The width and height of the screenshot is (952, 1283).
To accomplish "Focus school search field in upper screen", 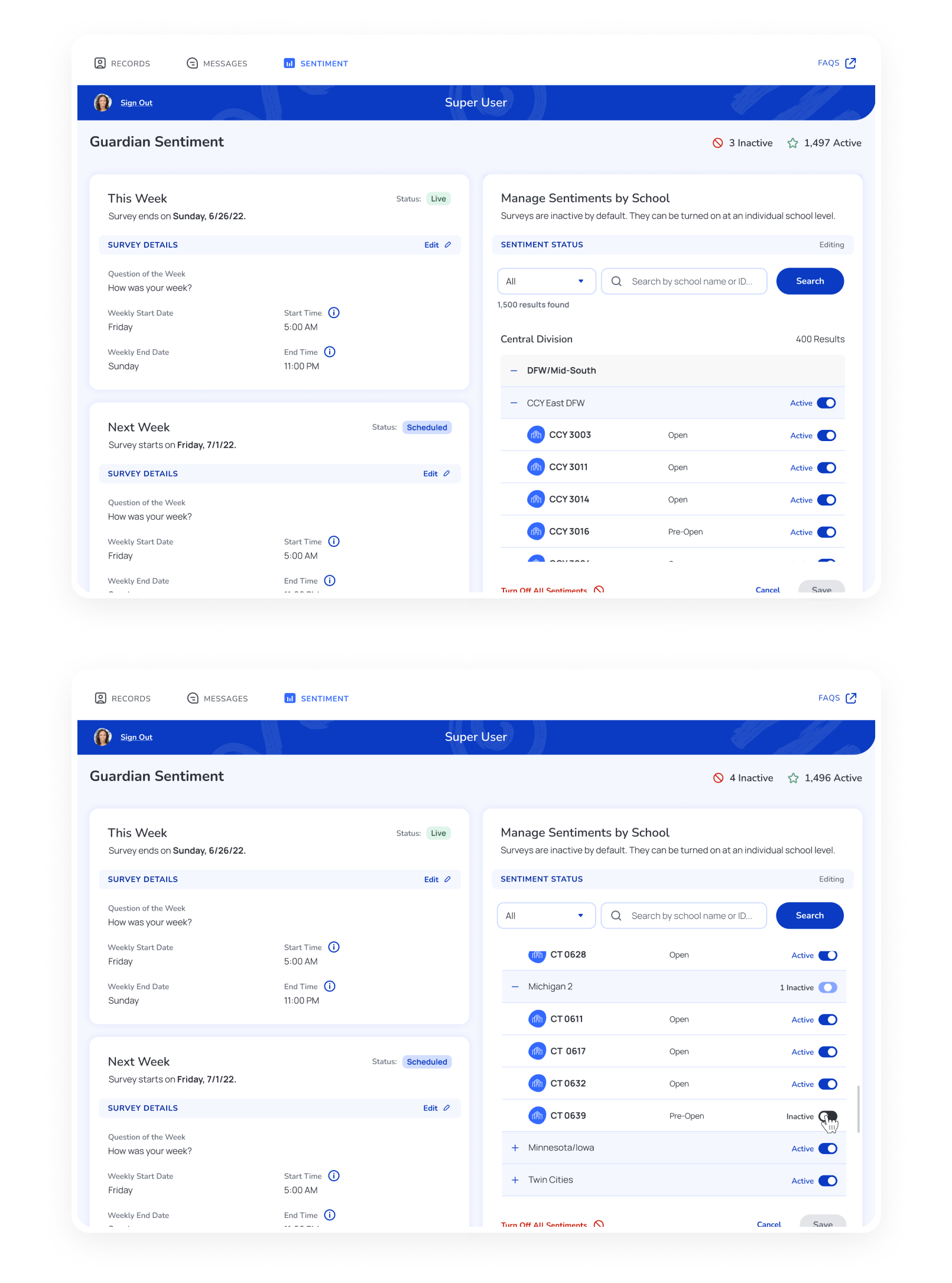I will (684, 281).
